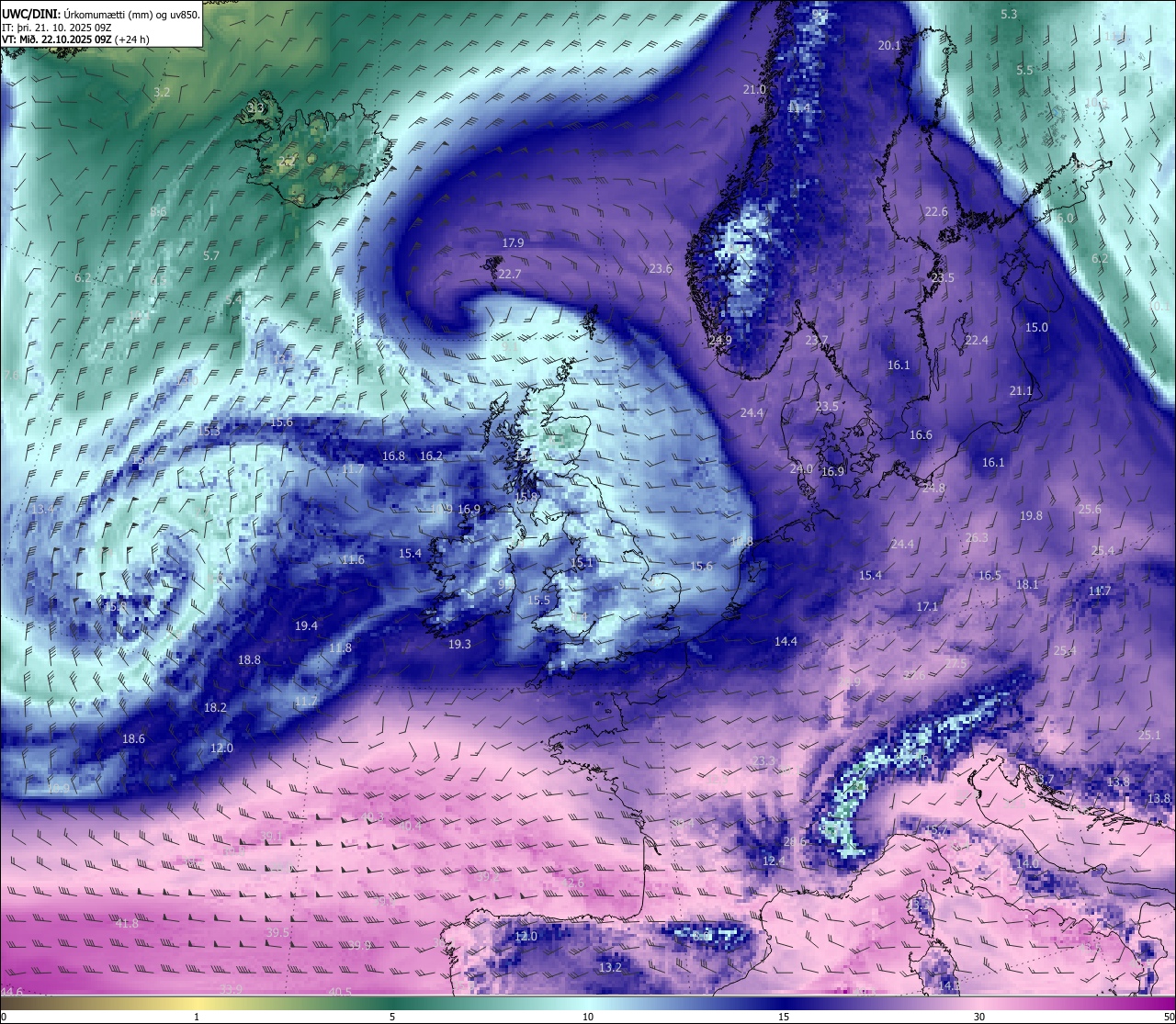1176x1024 pixels.
Task: Click the 5 label on the color scale
Action: pyautogui.click(x=392, y=1017)
